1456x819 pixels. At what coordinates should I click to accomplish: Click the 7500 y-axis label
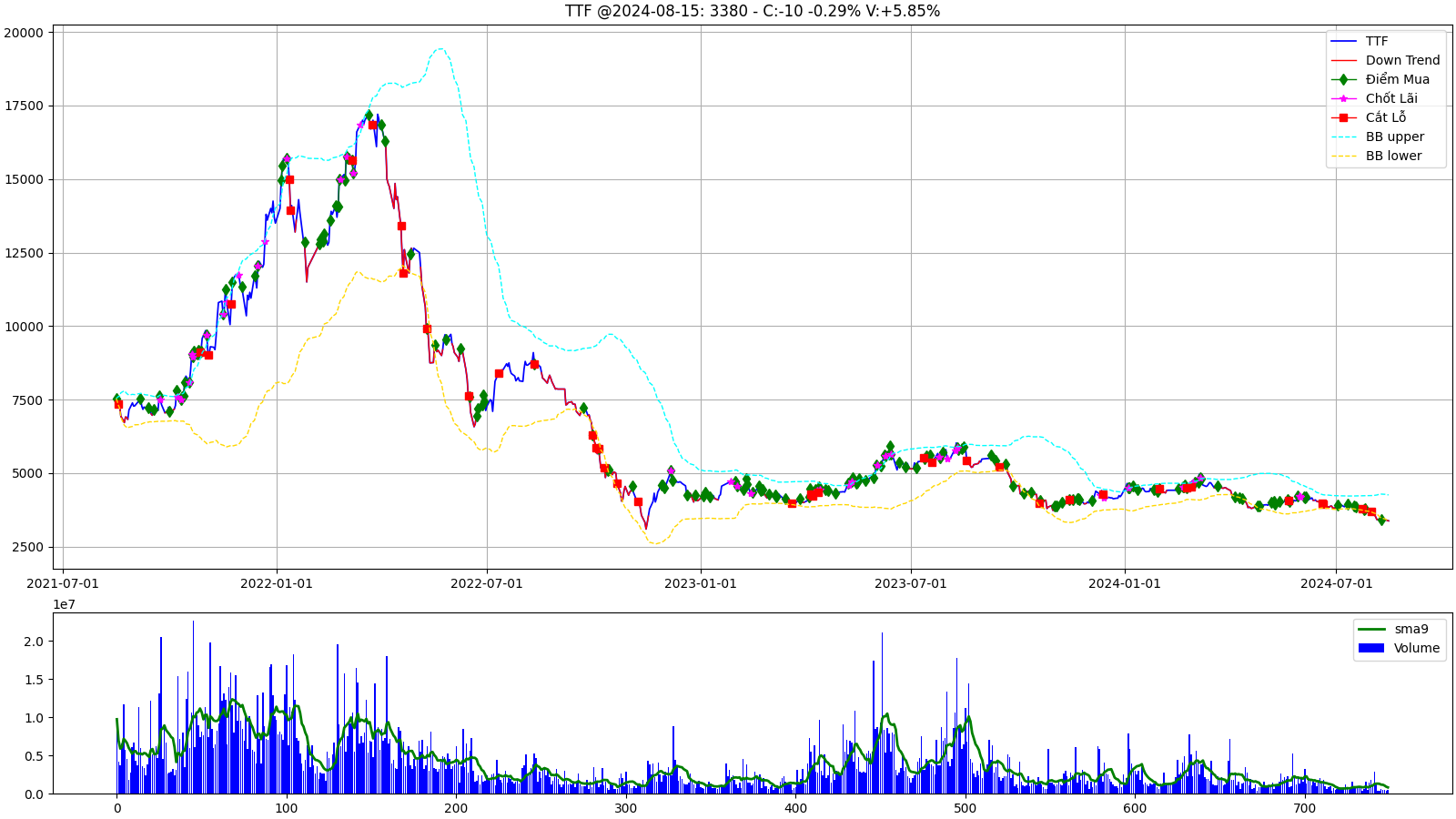click(27, 400)
